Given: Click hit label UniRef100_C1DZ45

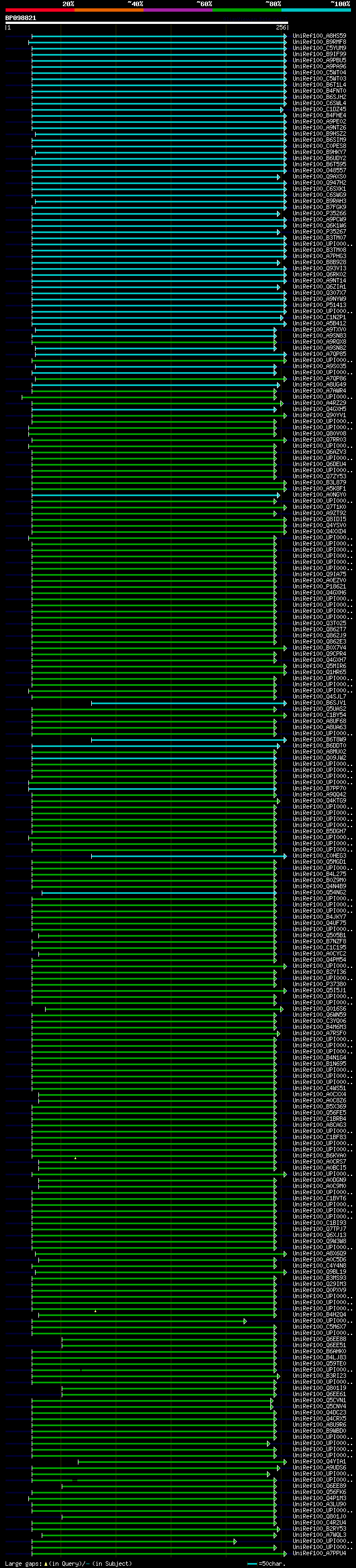Looking at the screenshot, I should [319, 110].
